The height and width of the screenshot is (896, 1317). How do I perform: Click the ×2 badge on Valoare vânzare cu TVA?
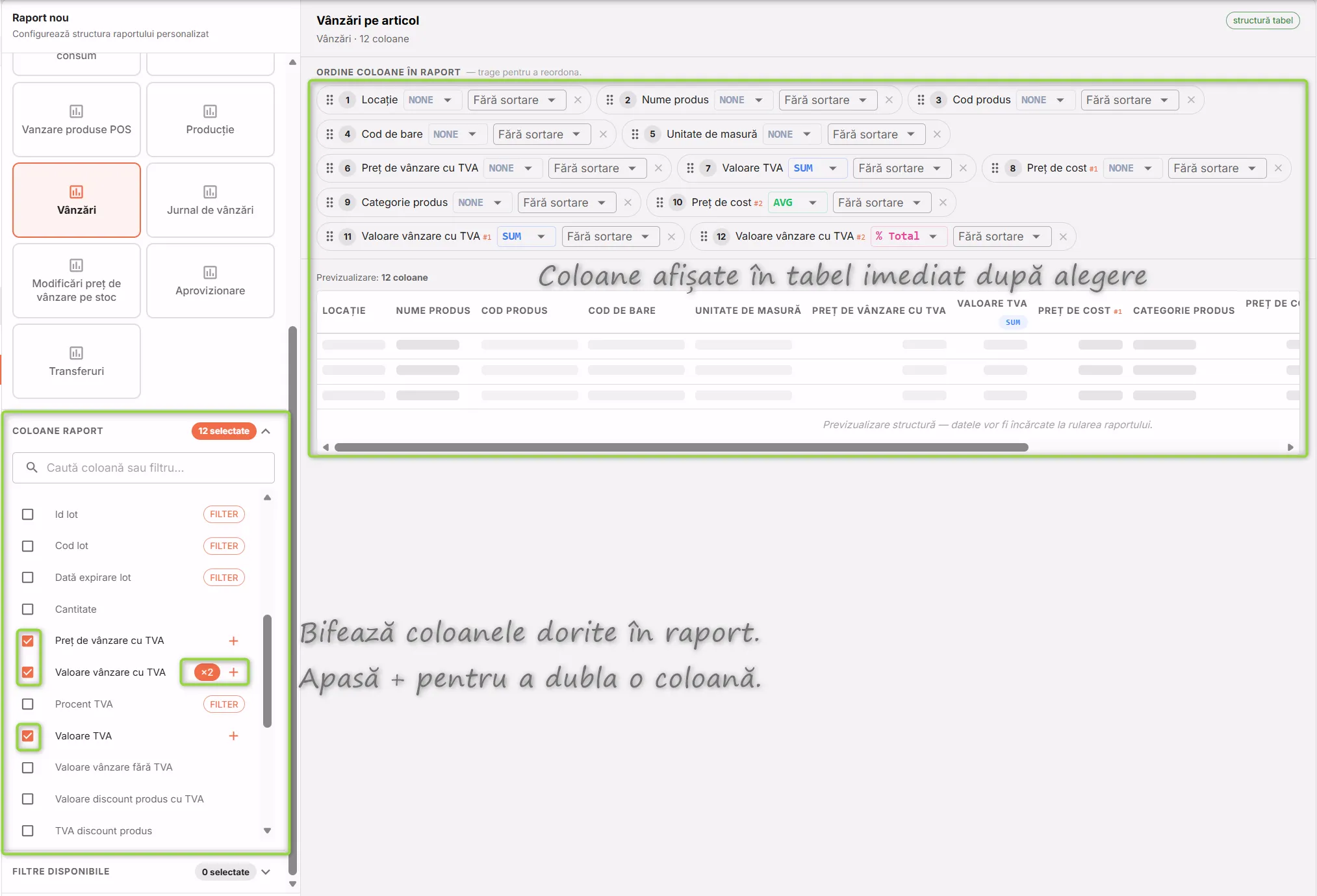pyautogui.click(x=207, y=672)
